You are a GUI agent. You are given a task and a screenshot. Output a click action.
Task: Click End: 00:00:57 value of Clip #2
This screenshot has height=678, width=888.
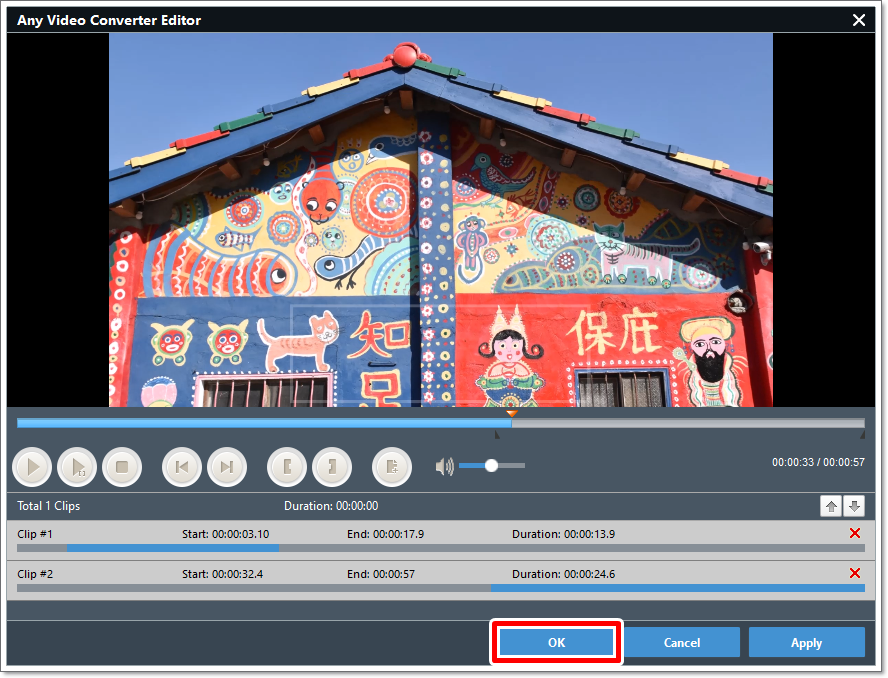381,574
